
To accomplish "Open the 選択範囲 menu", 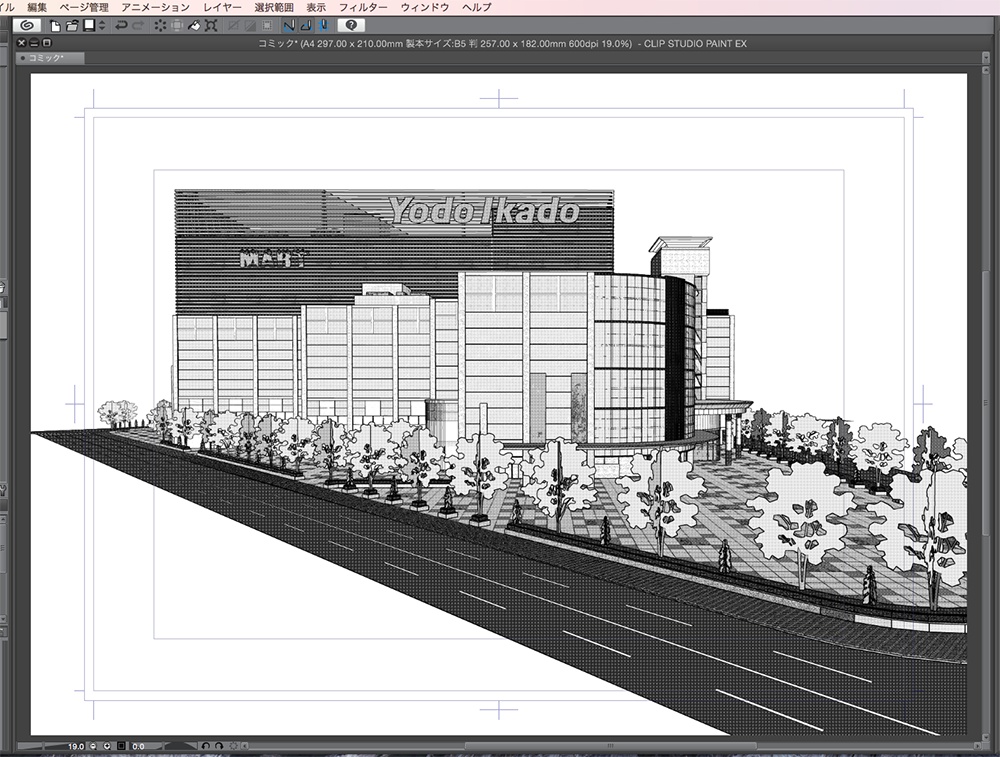I will click(x=274, y=7).
